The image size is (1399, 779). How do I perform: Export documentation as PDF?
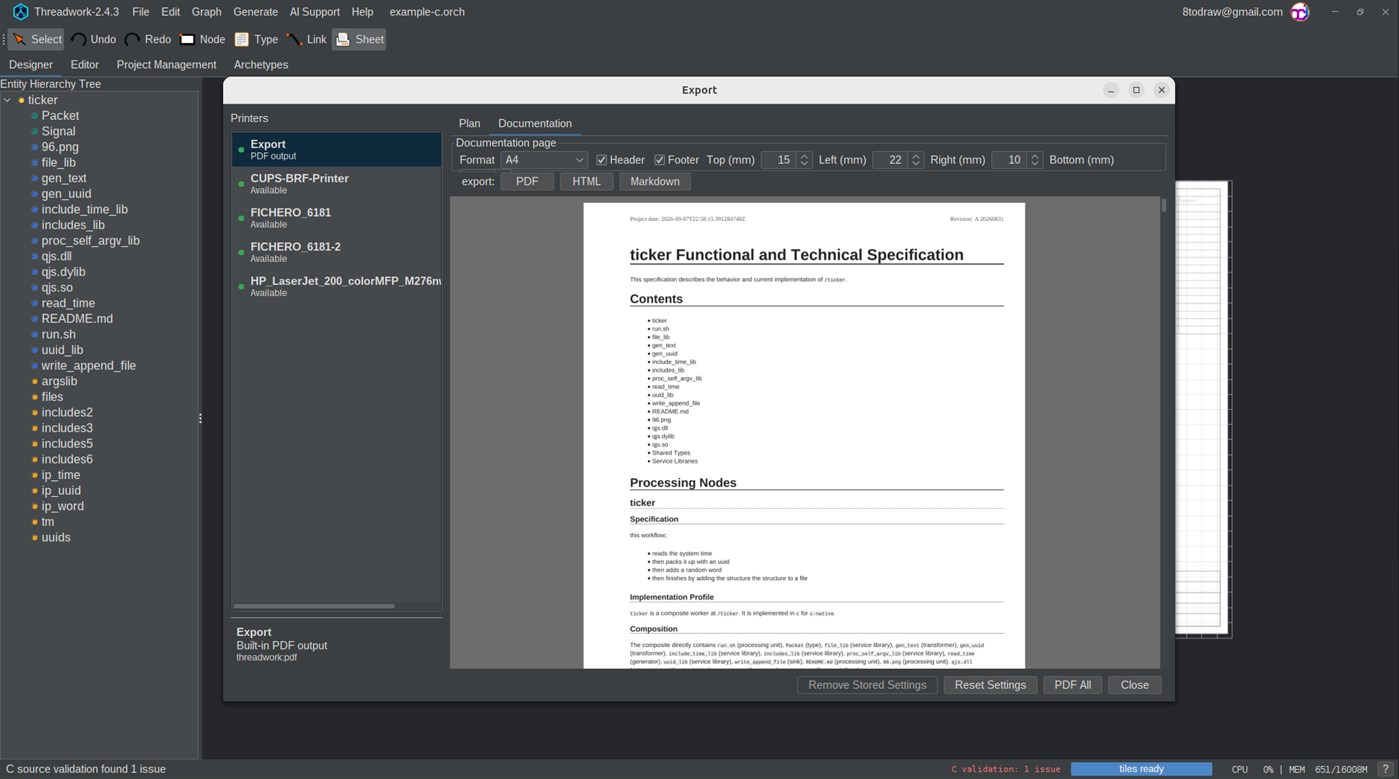[527, 181]
